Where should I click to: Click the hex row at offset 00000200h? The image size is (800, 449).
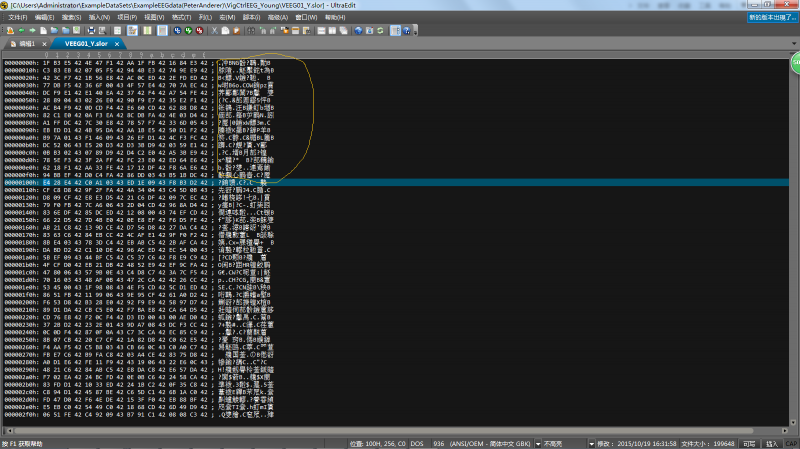(x=139, y=302)
